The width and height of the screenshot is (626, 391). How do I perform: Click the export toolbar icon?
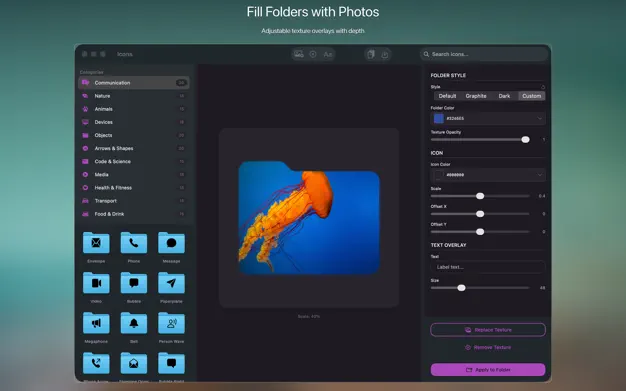(385, 54)
